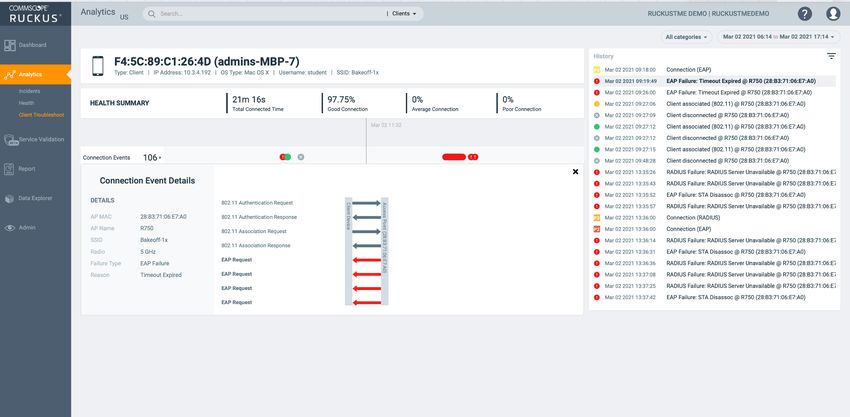850x417 pixels.
Task: Select the 13:36:00 Connection (EAP) entry
Action: 714,229
